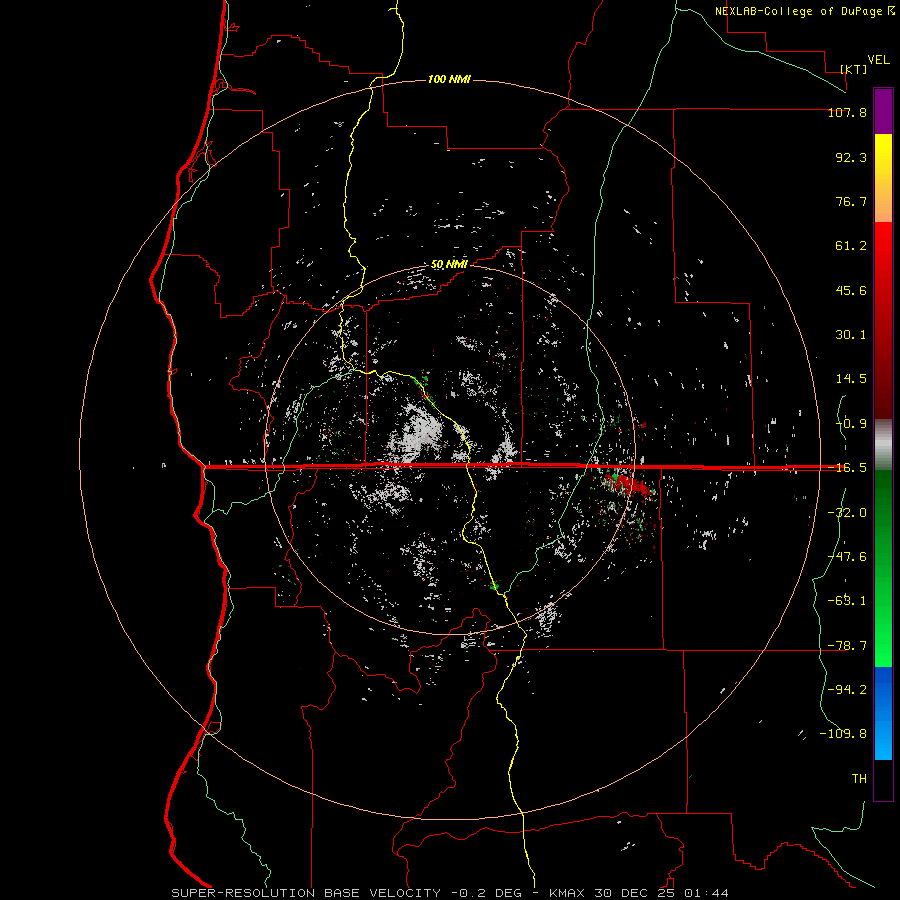Click the KMAX radar site identifier

[568, 893]
